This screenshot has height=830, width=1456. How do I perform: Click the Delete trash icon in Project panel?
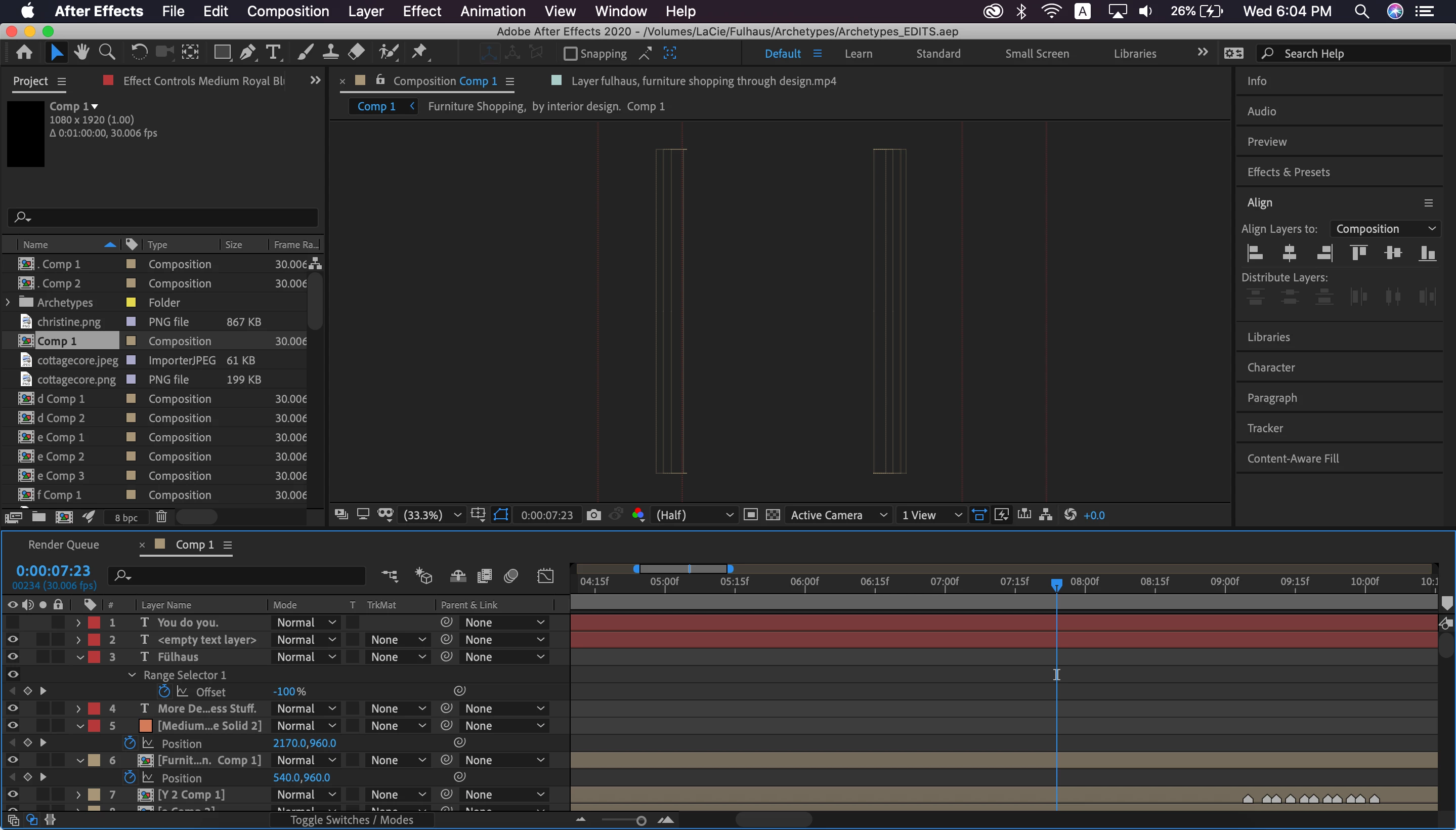(161, 517)
